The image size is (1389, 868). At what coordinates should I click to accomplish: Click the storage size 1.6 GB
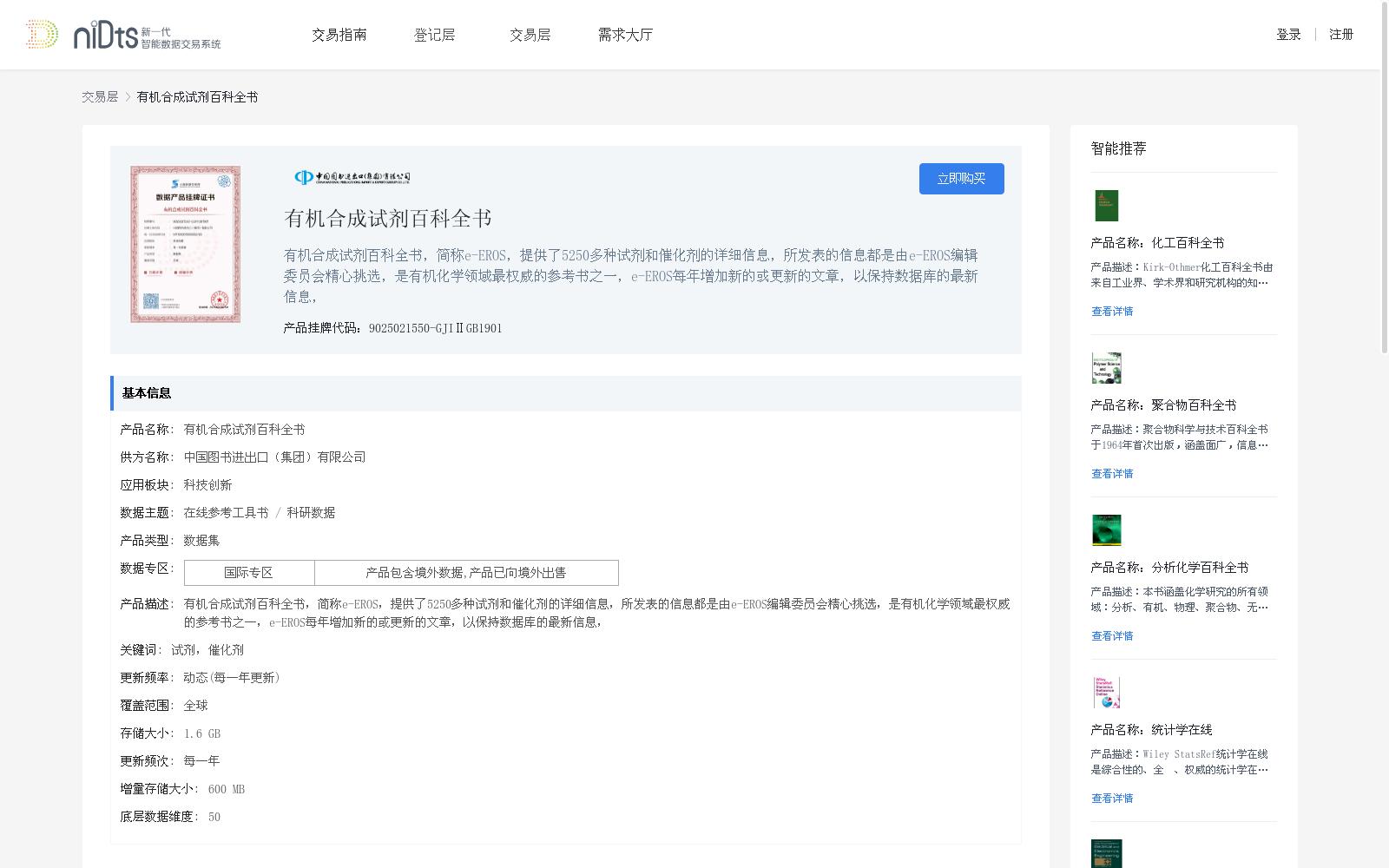202,733
